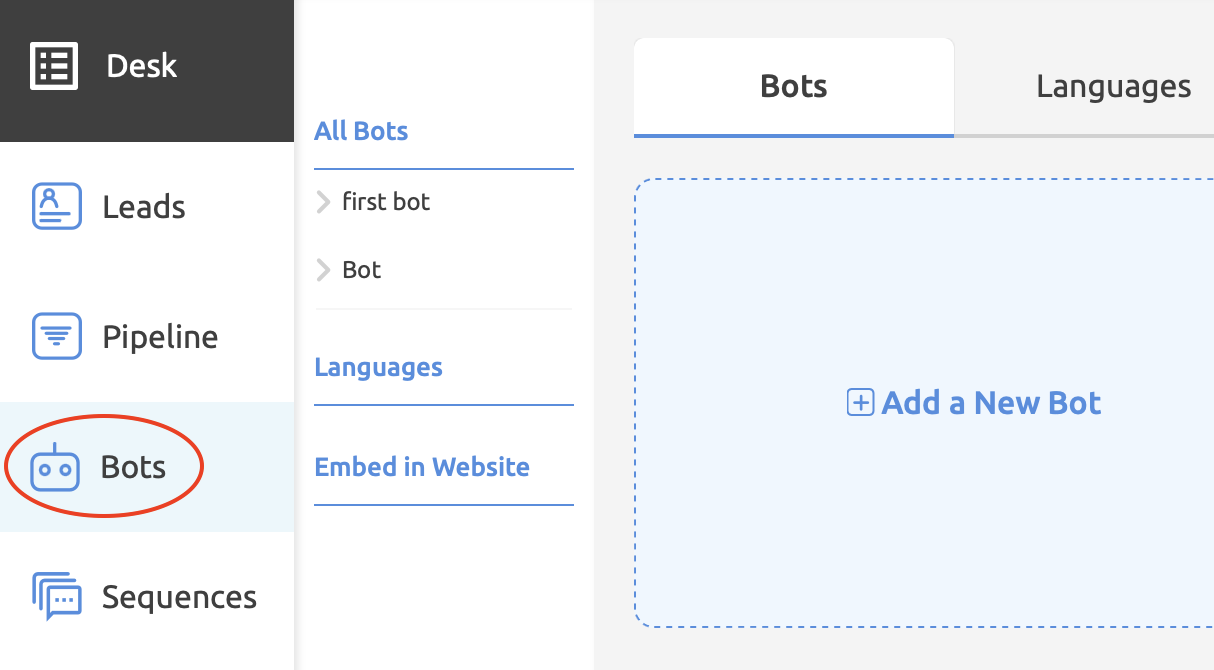Expand the chevron next to first bot
The width and height of the screenshot is (1214, 670).
[323, 201]
